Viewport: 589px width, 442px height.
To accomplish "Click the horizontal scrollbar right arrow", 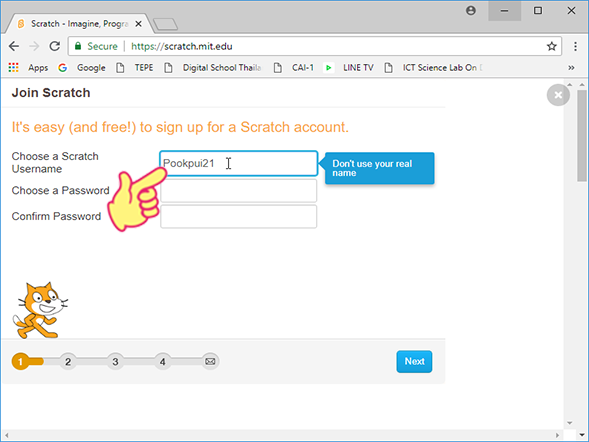I will [x=557, y=435].
